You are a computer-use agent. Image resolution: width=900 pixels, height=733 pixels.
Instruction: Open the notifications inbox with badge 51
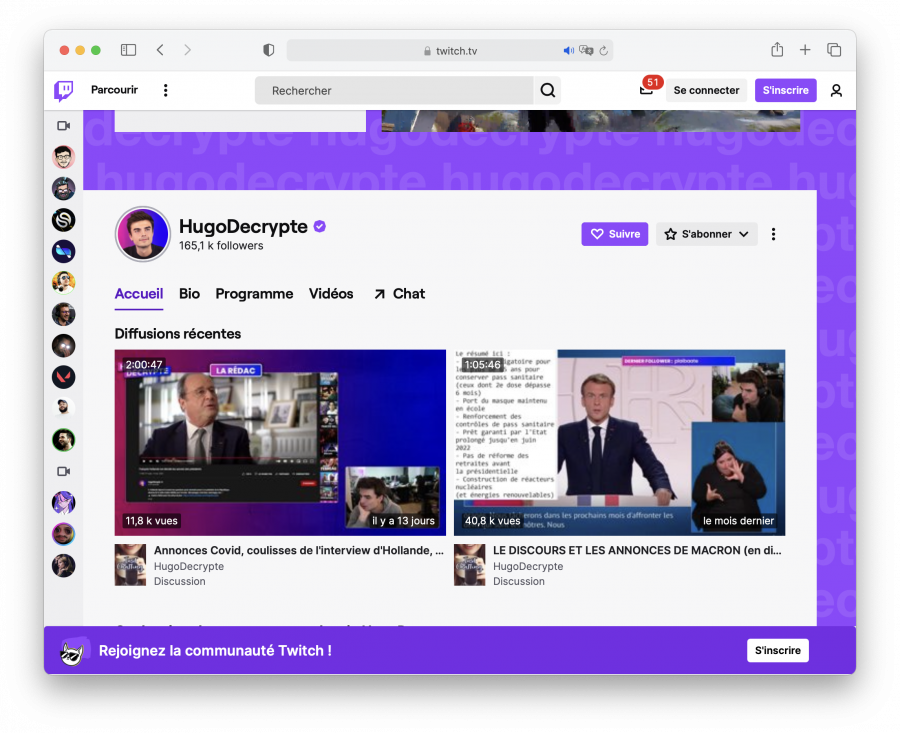646,90
